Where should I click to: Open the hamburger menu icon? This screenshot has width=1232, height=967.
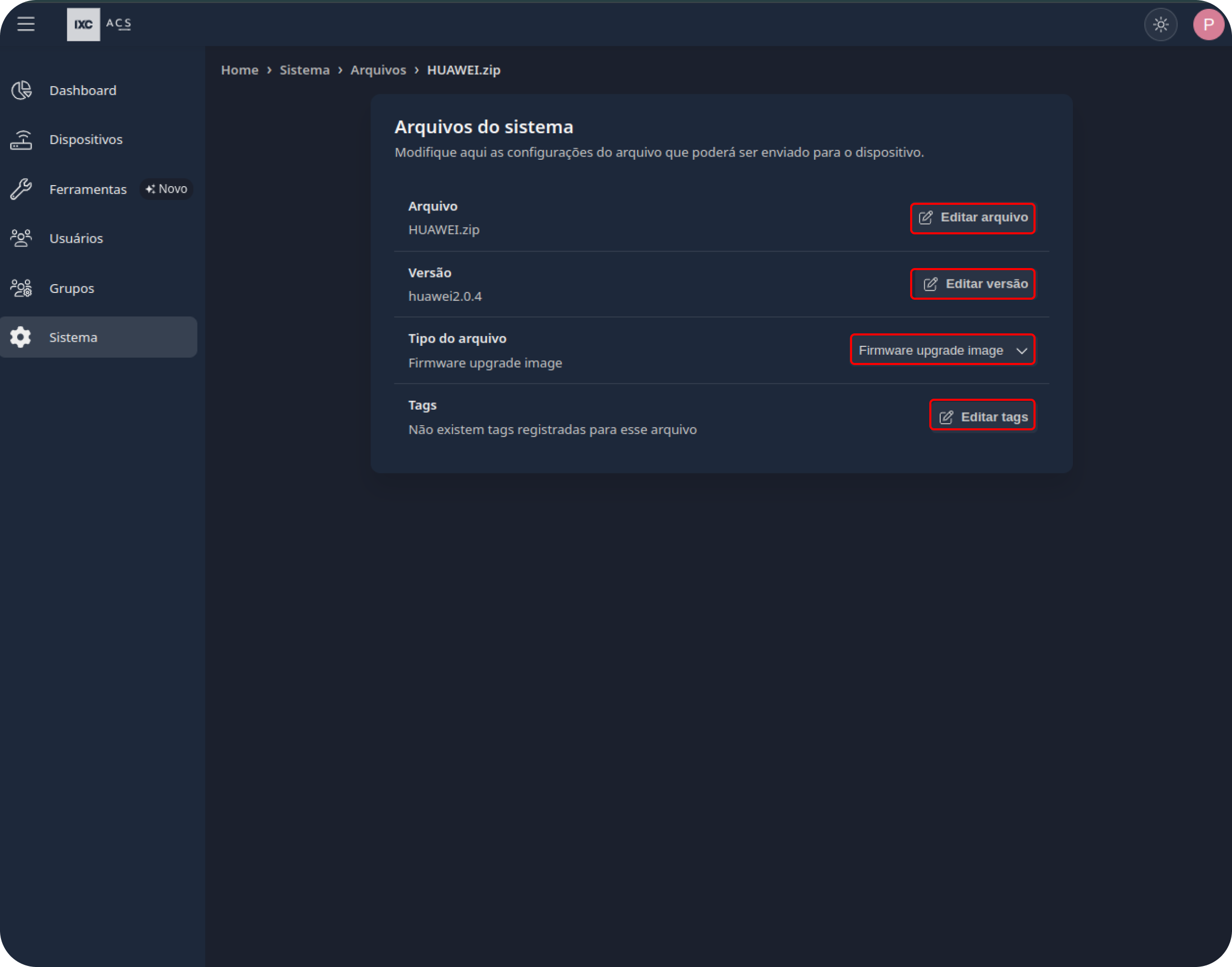click(x=26, y=24)
